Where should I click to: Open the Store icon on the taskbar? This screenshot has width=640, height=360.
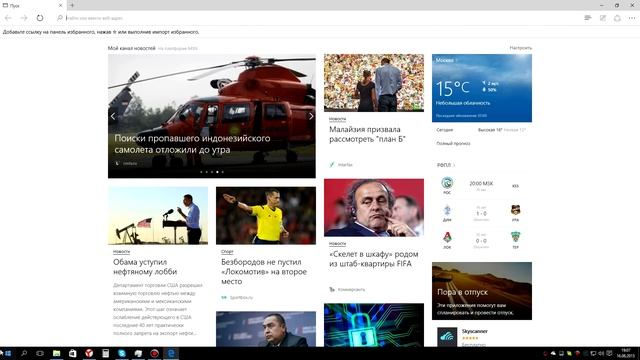(73, 353)
